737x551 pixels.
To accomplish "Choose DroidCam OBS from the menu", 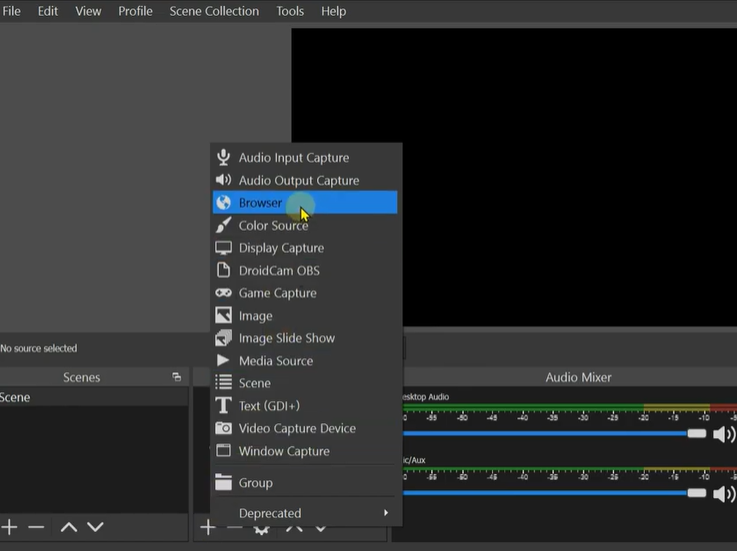I will 305,270.
